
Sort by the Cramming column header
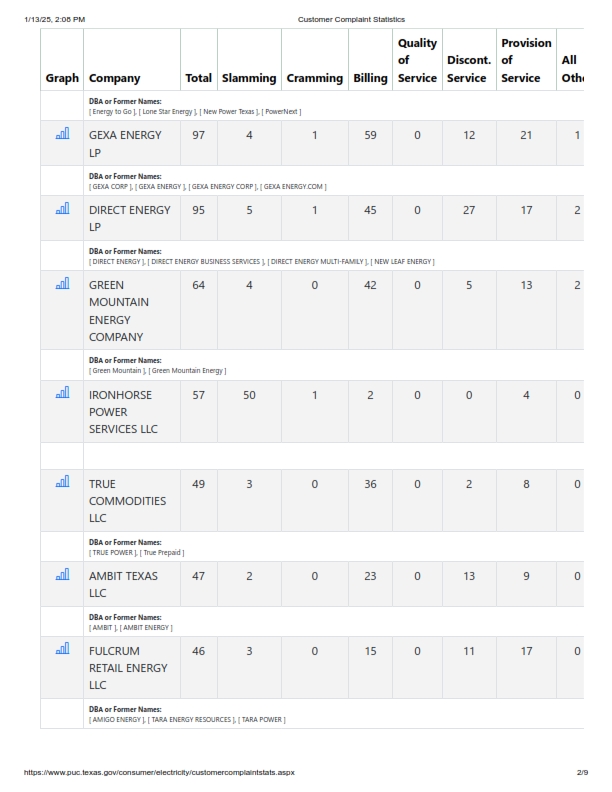[x=315, y=78]
